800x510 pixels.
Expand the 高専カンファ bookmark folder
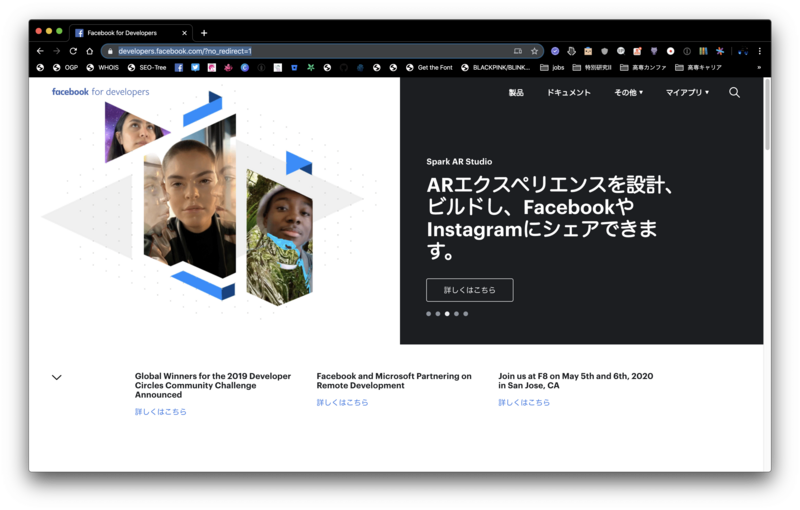(643, 67)
